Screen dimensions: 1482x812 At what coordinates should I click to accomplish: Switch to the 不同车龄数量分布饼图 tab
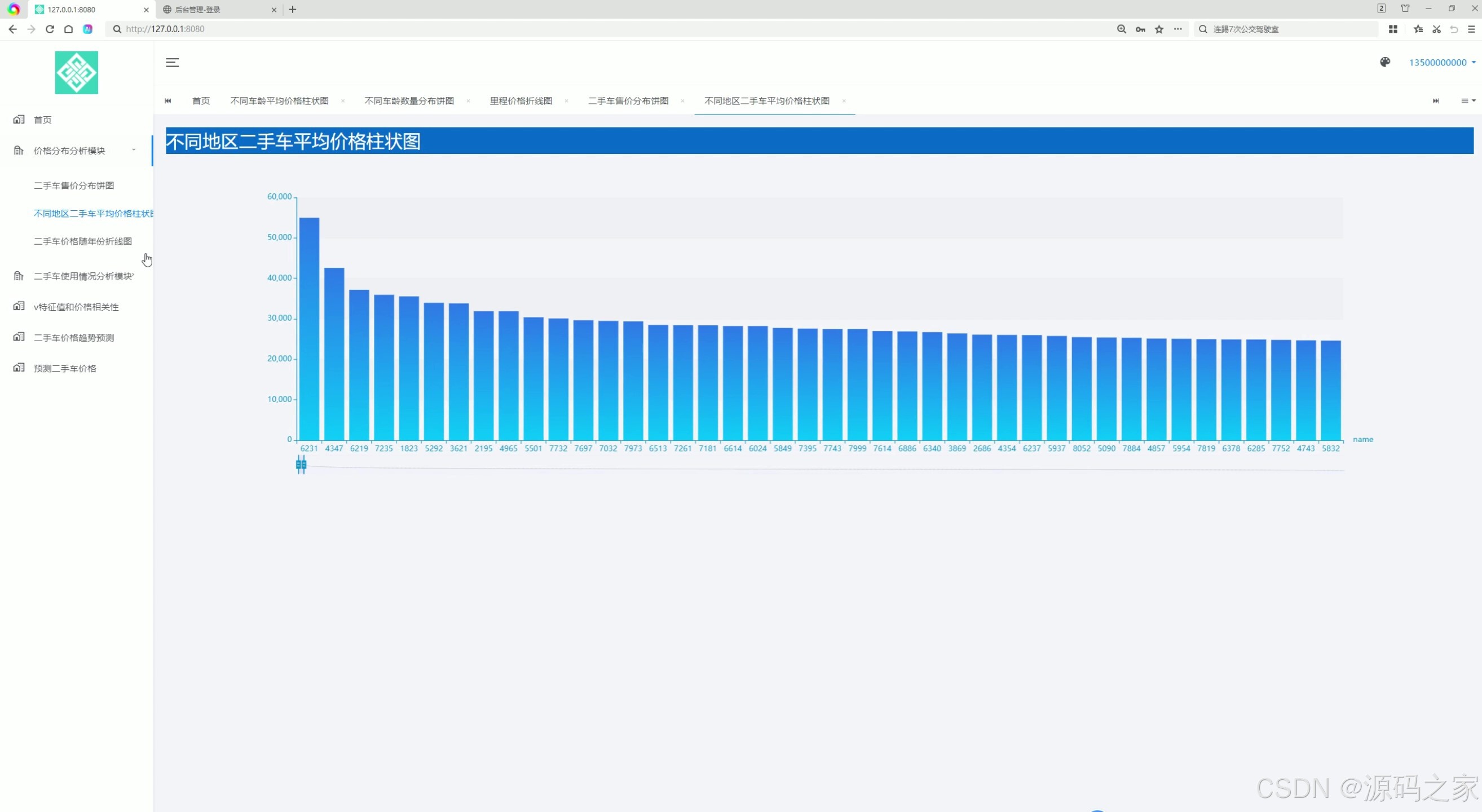coord(409,100)
